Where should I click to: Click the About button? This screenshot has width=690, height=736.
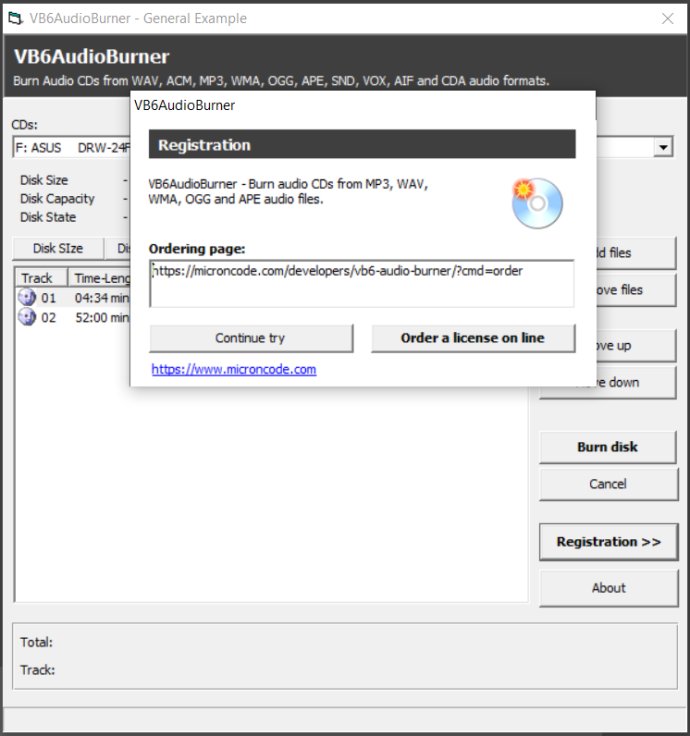click(608, 588)
